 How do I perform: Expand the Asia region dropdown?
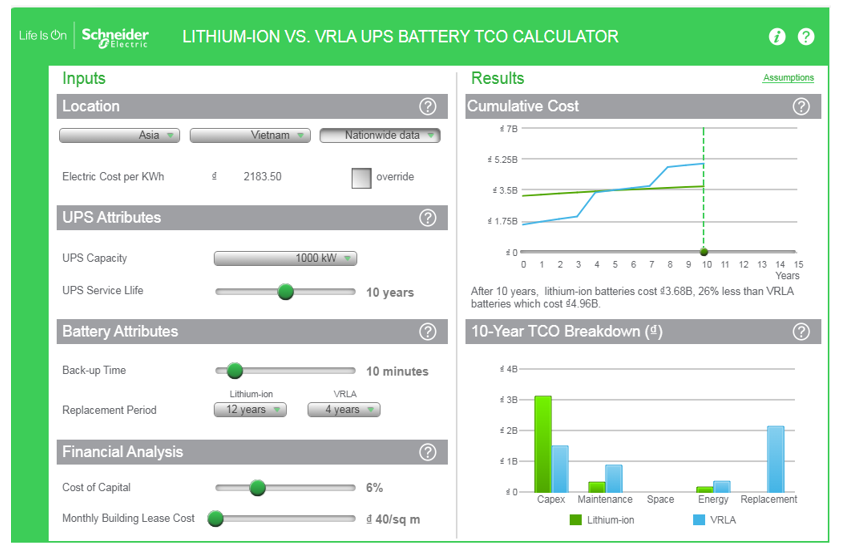pos(119,136)
